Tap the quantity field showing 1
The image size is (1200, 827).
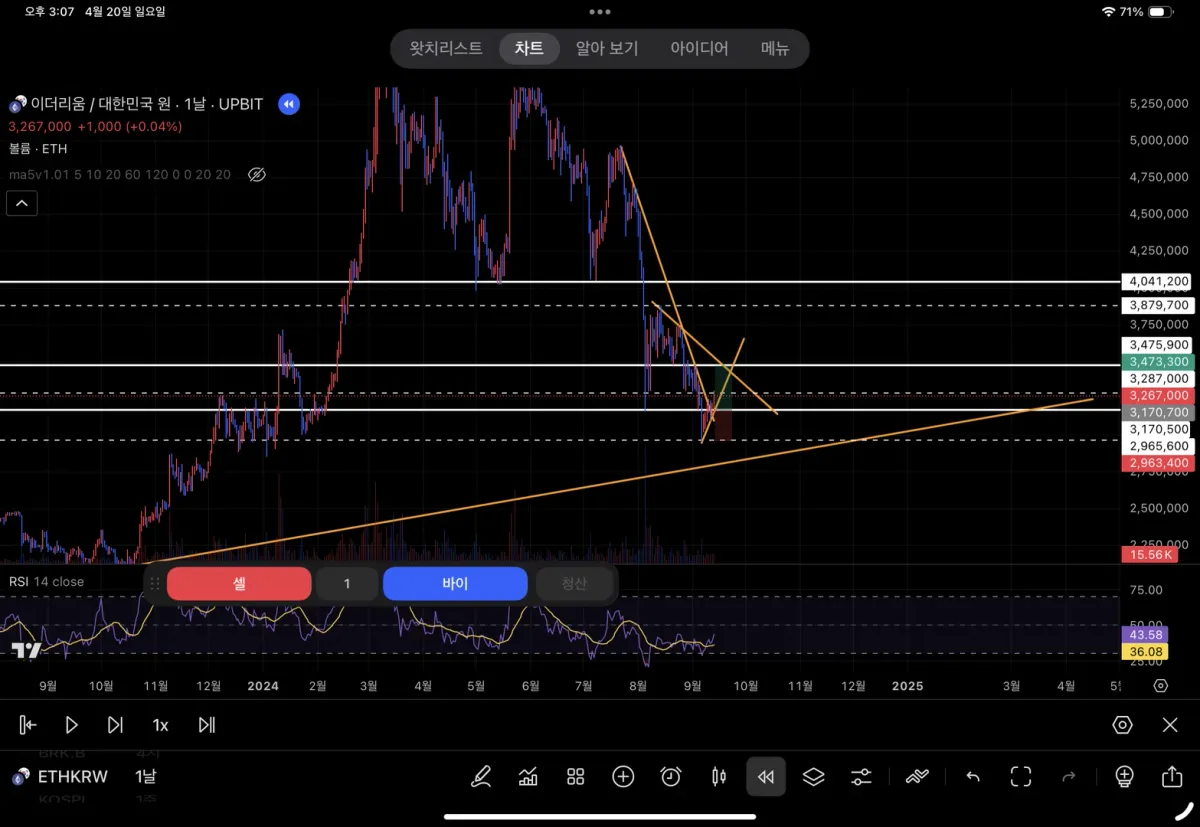[347, 583]
